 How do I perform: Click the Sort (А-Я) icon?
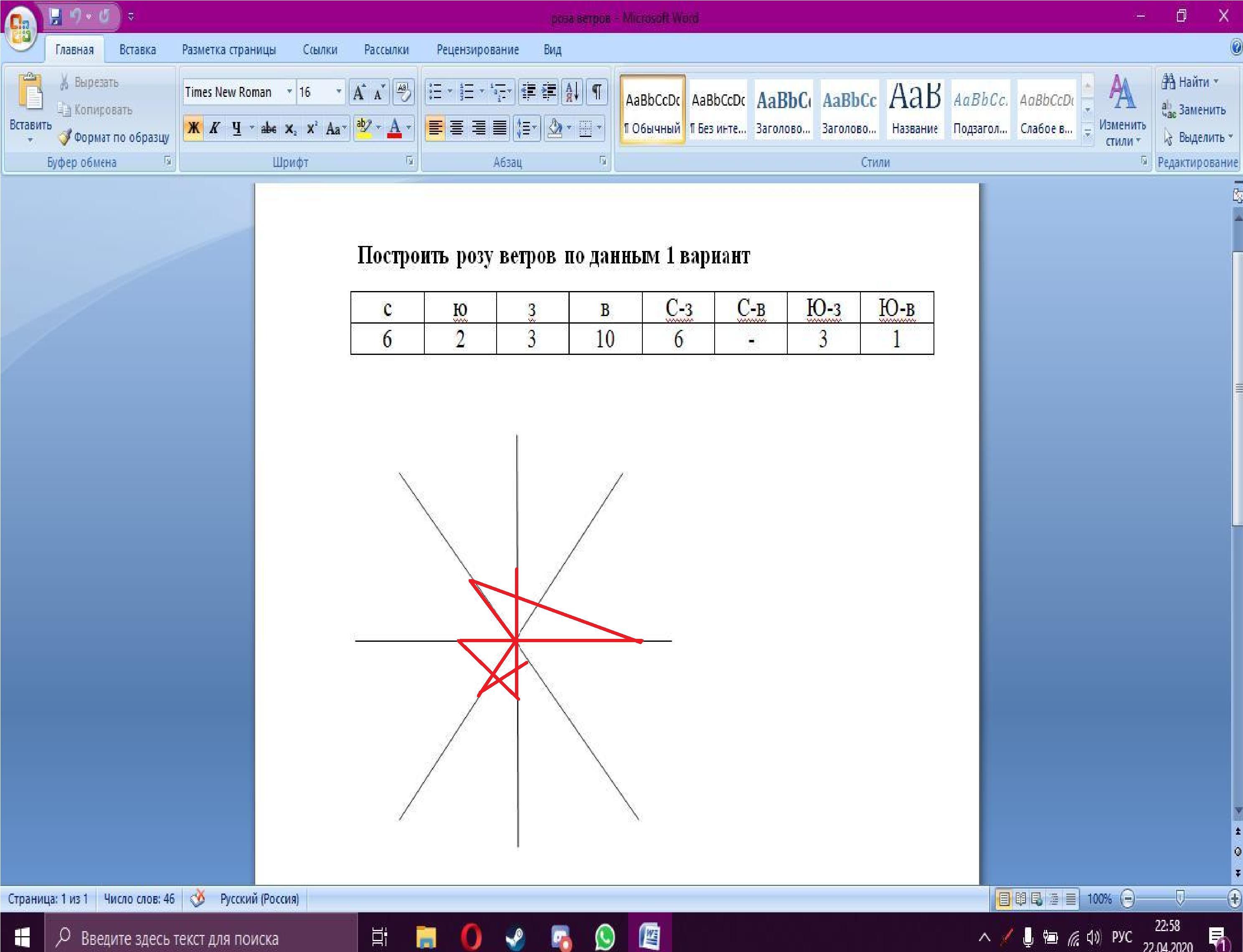[572, 92]
